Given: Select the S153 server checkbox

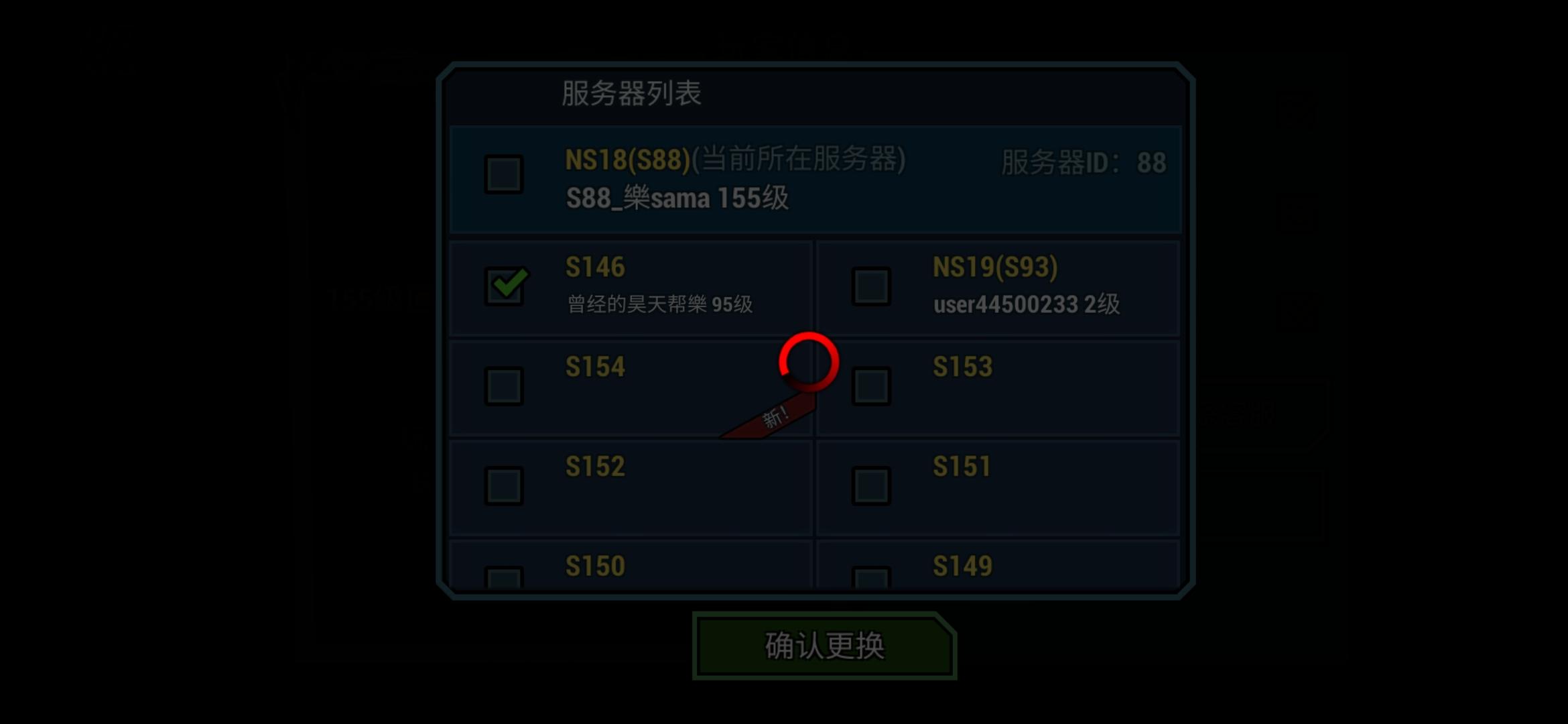Looking at the screenshot, I should pos(871,386).
